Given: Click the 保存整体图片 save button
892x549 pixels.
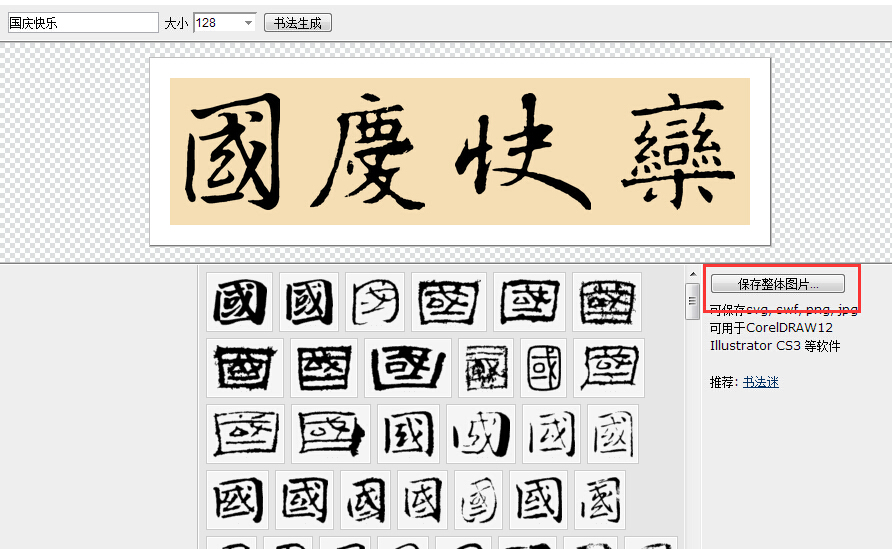Looking at the screenshot, I should pyautogui.click(x=777, y=284).
